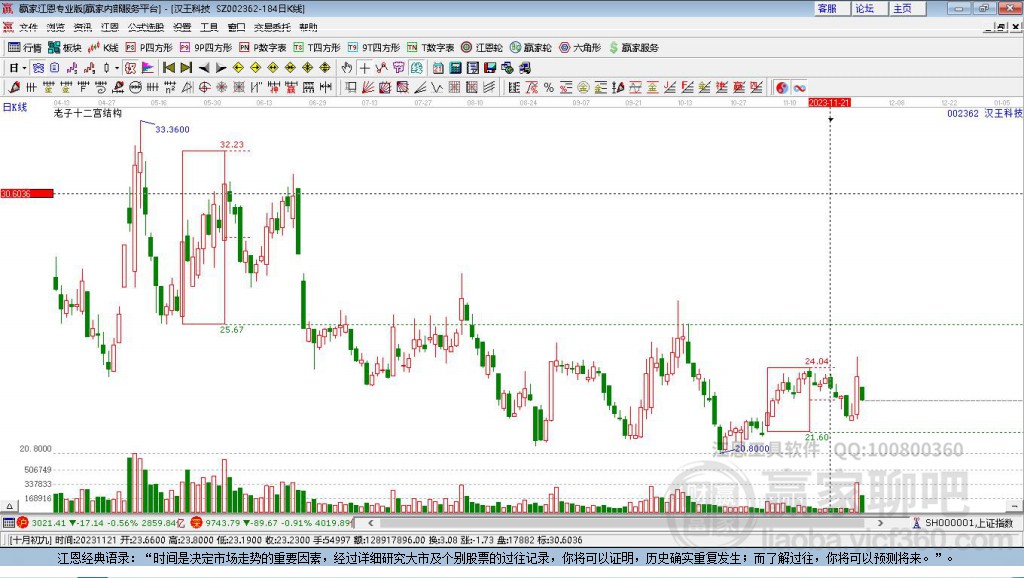Open the 江恩 menu

pos(110,27)
